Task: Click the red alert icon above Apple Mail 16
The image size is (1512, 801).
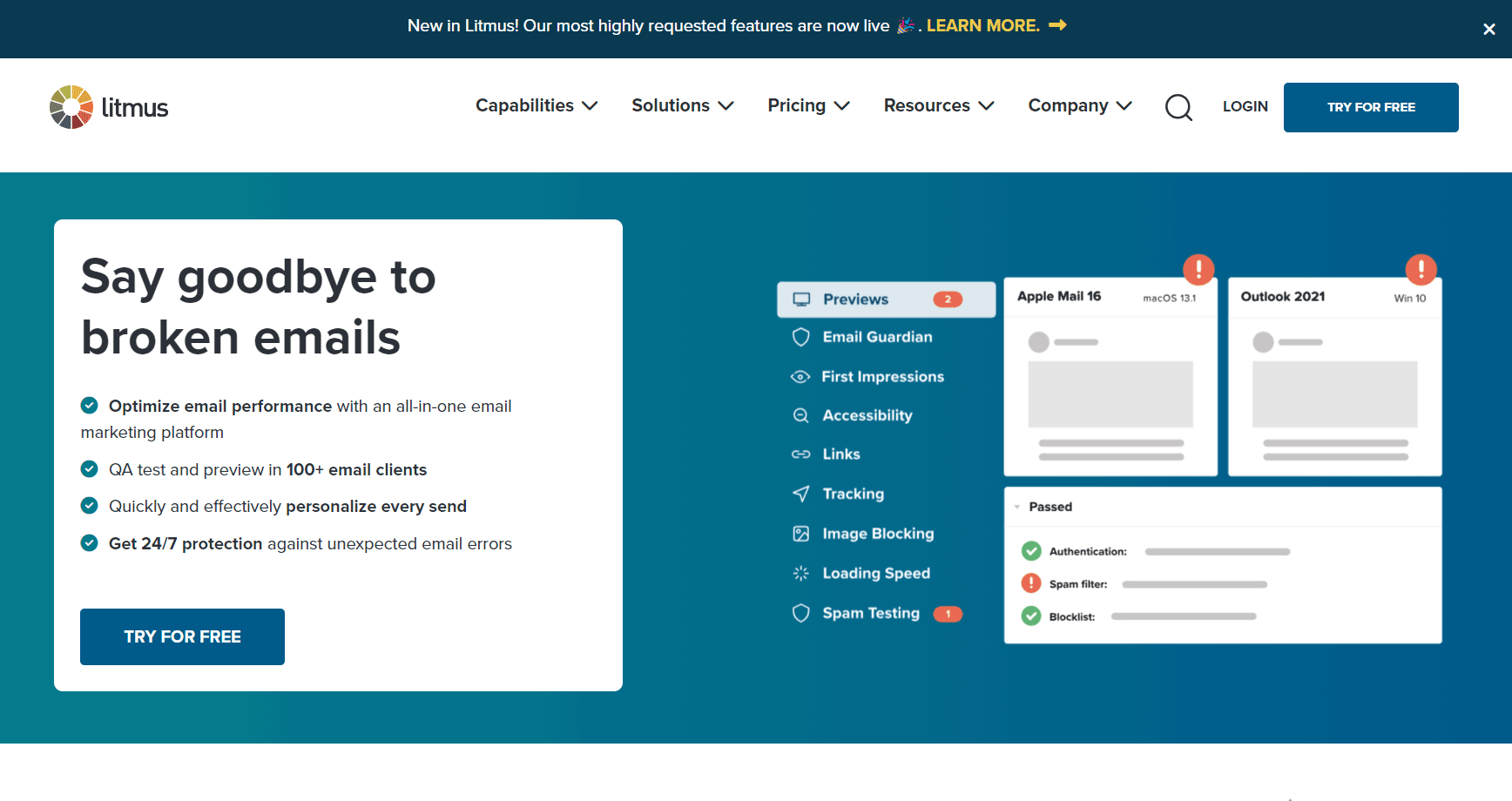Action: coord(1198,269)
